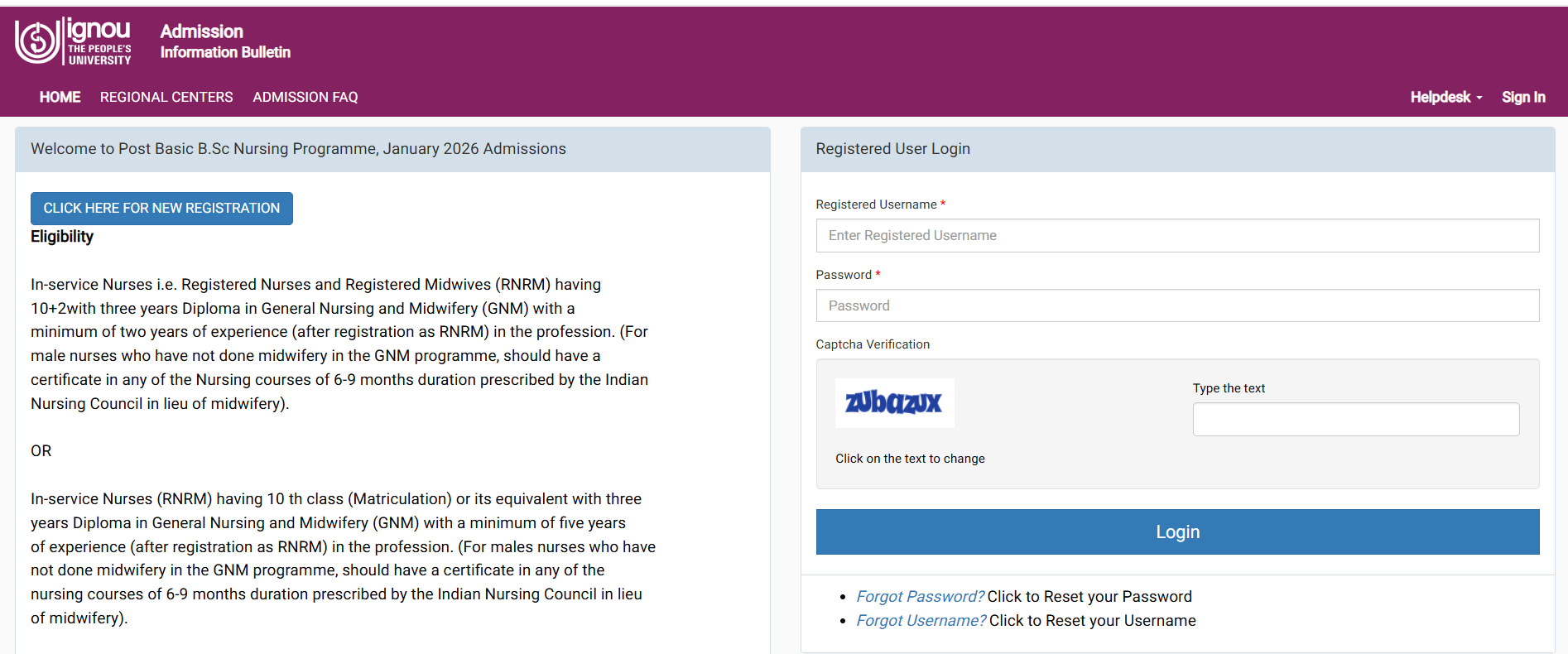Open the Forgot Password? link

tap(920, 596)
